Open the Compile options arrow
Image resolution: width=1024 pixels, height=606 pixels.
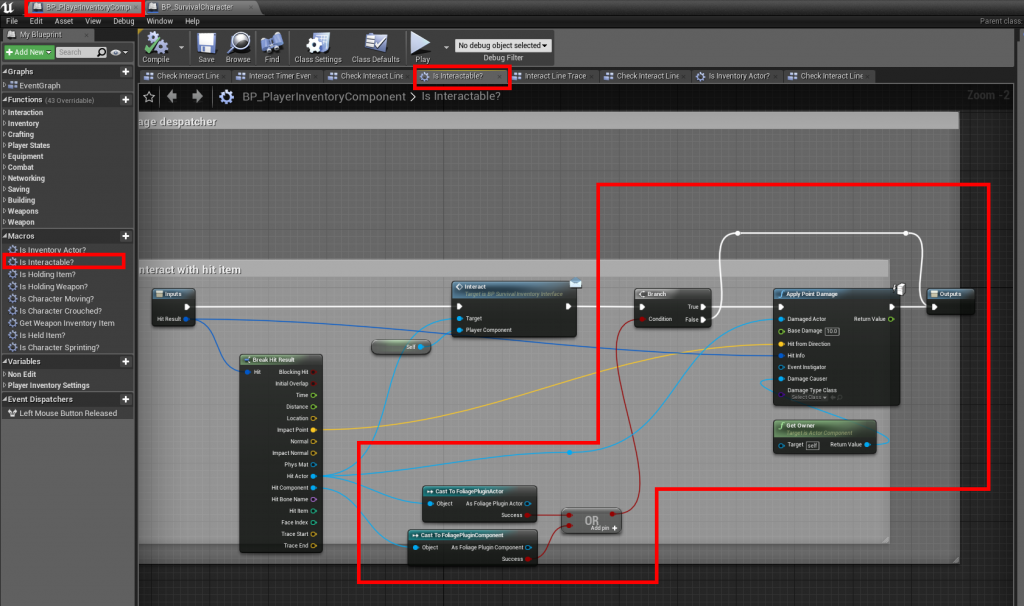pos(181,47)
